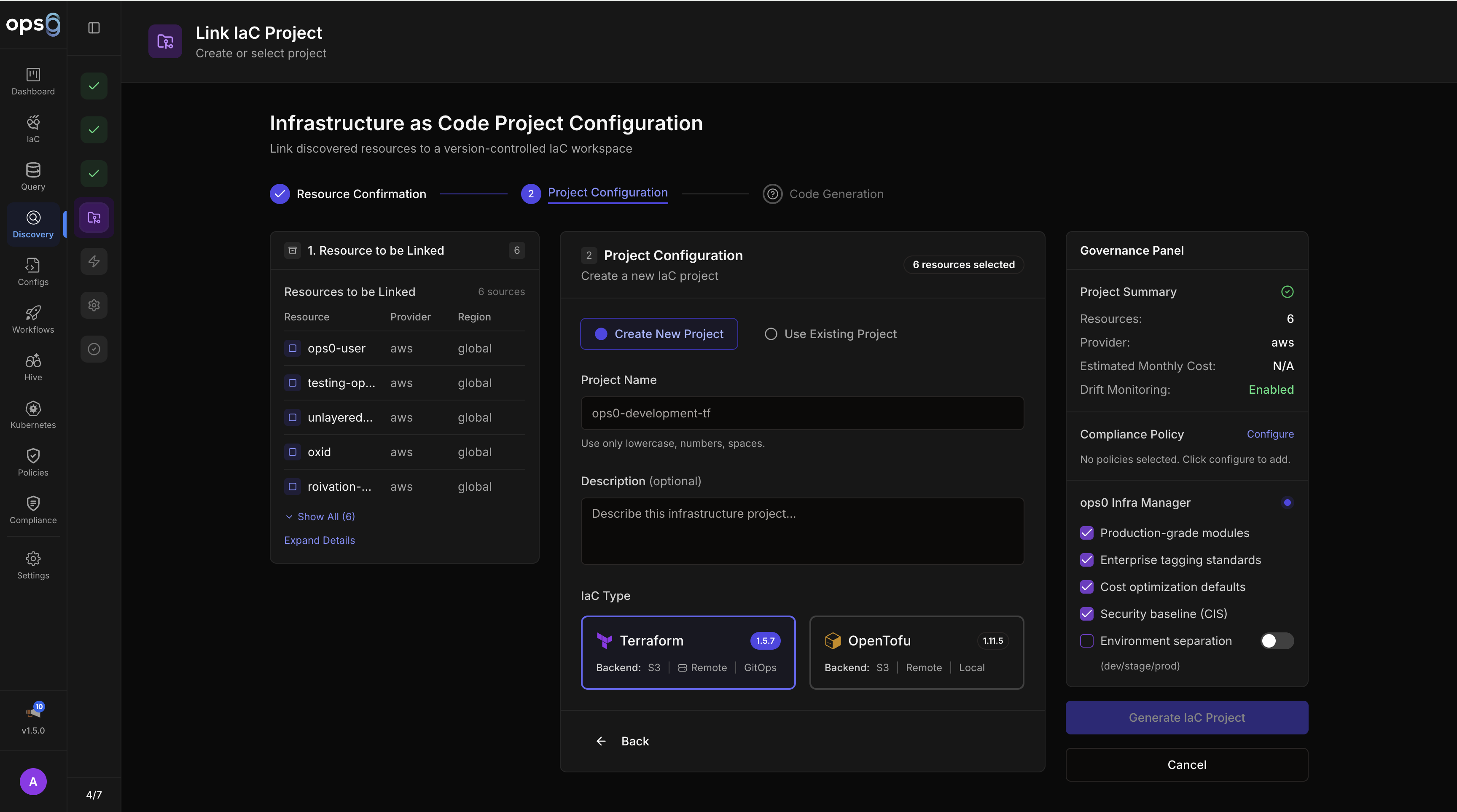Click the Generate IaC Project button

[x=1186, y=717]
